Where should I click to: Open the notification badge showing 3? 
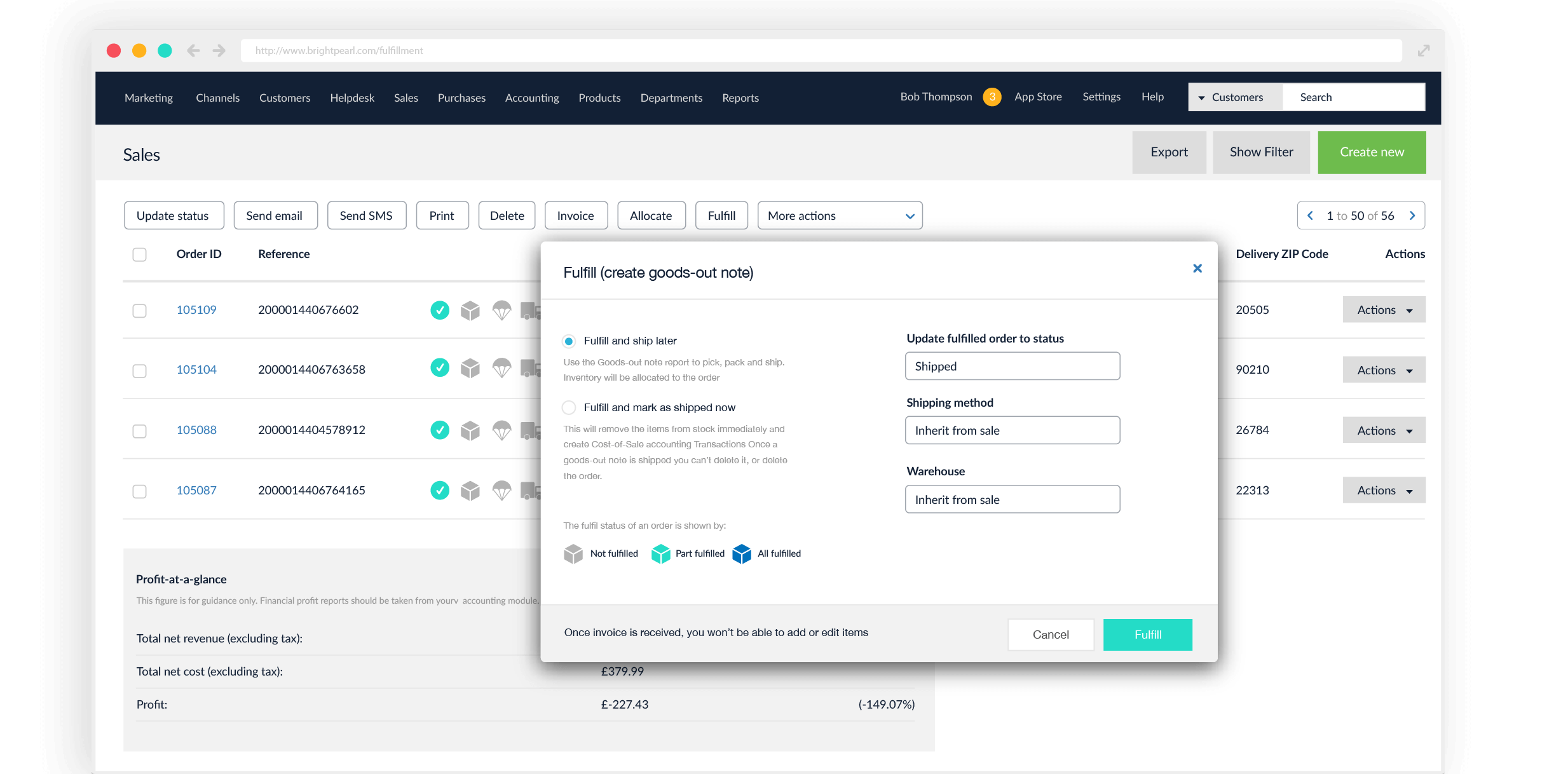[x=992, y=97]
